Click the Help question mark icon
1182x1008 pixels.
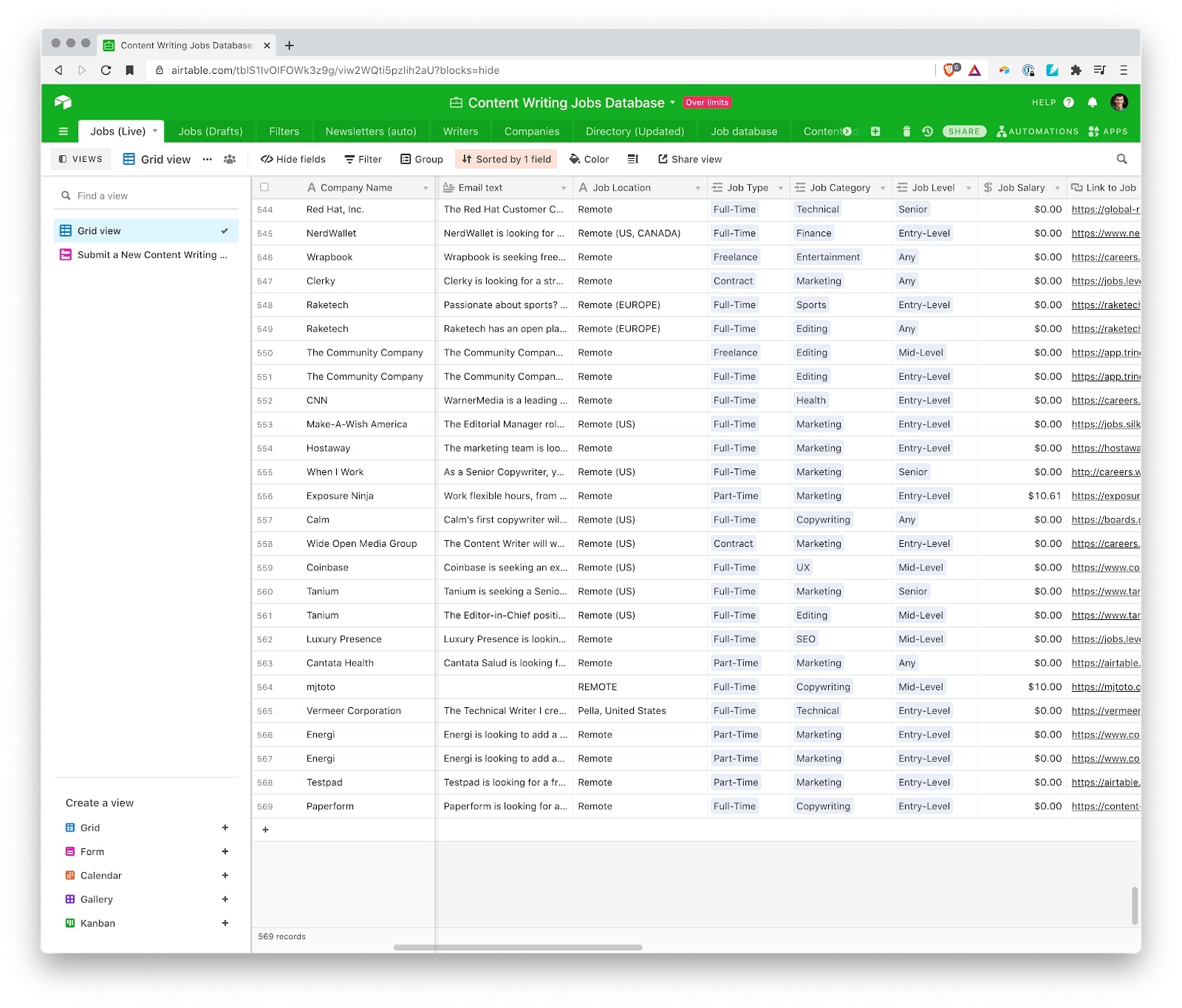(x=1069, y=103)
